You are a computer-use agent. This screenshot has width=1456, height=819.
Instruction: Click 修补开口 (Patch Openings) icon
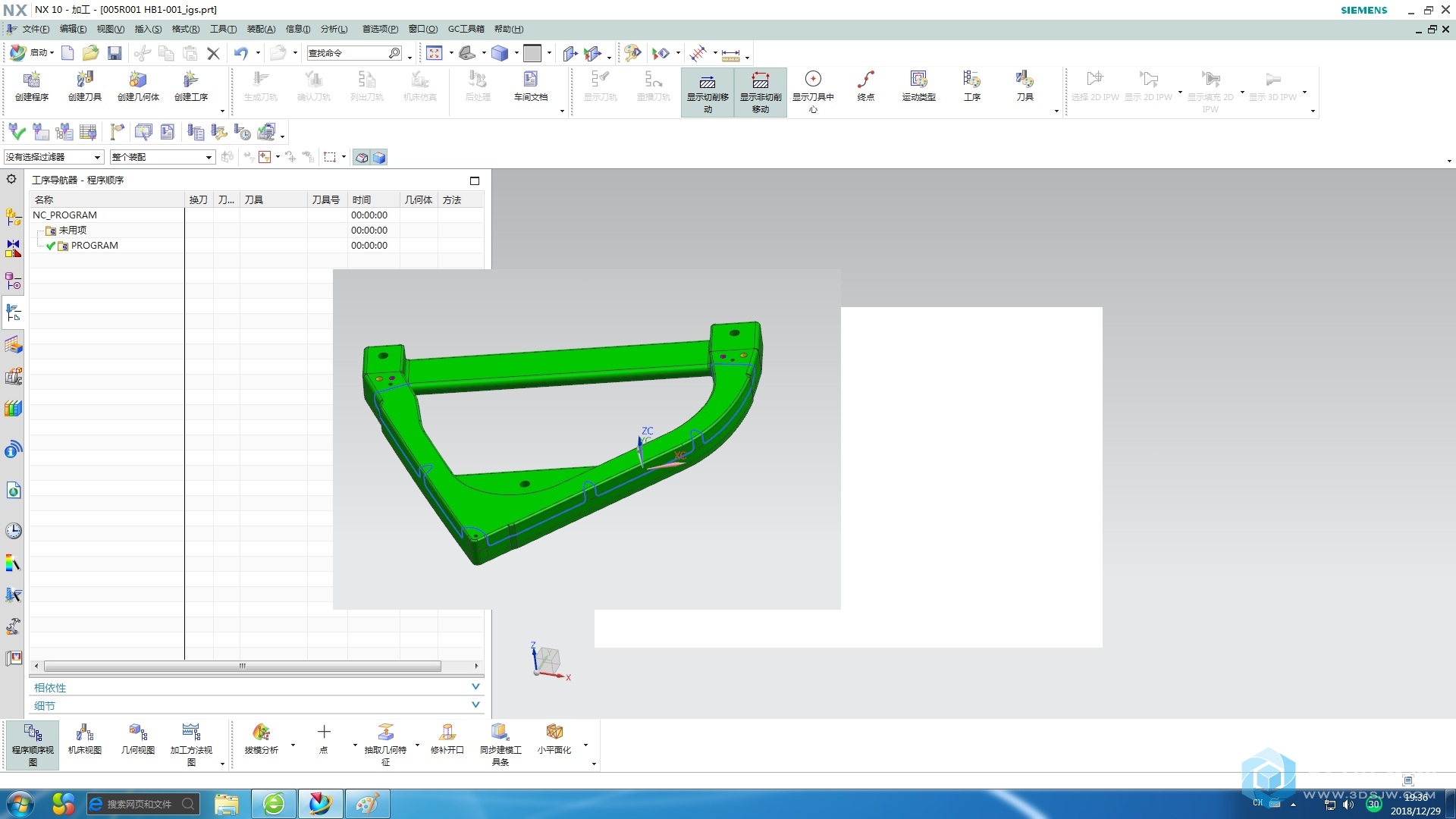(447, 739)
